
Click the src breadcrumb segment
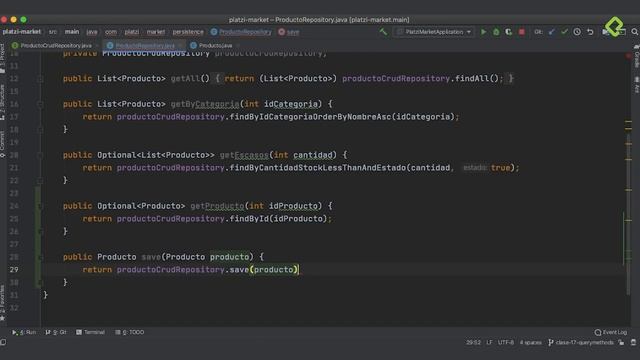(53, 32)
